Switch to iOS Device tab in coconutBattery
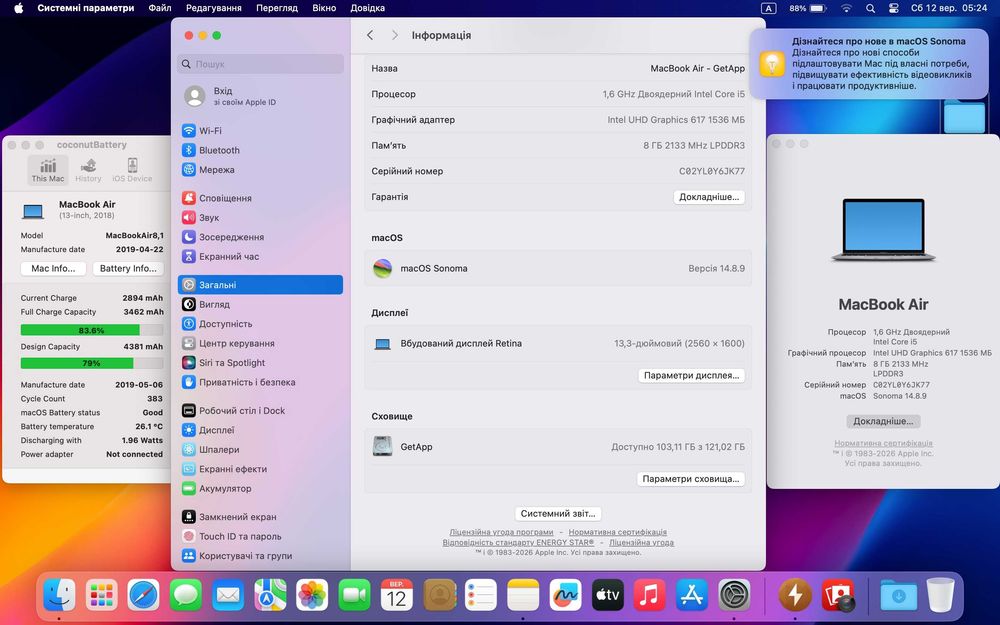Screen dimensions: 1000x625 tap(132, 171)
